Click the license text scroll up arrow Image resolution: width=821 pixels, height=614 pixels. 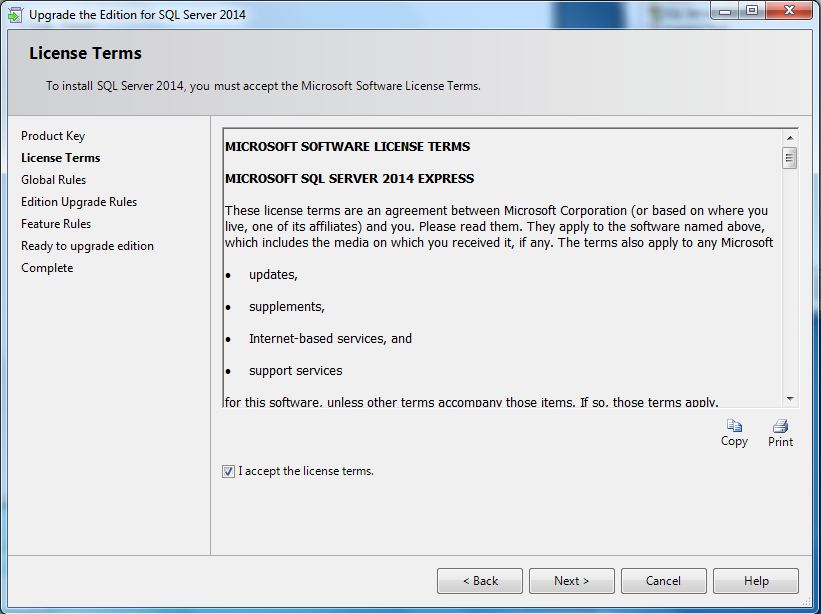coord(790,138)
